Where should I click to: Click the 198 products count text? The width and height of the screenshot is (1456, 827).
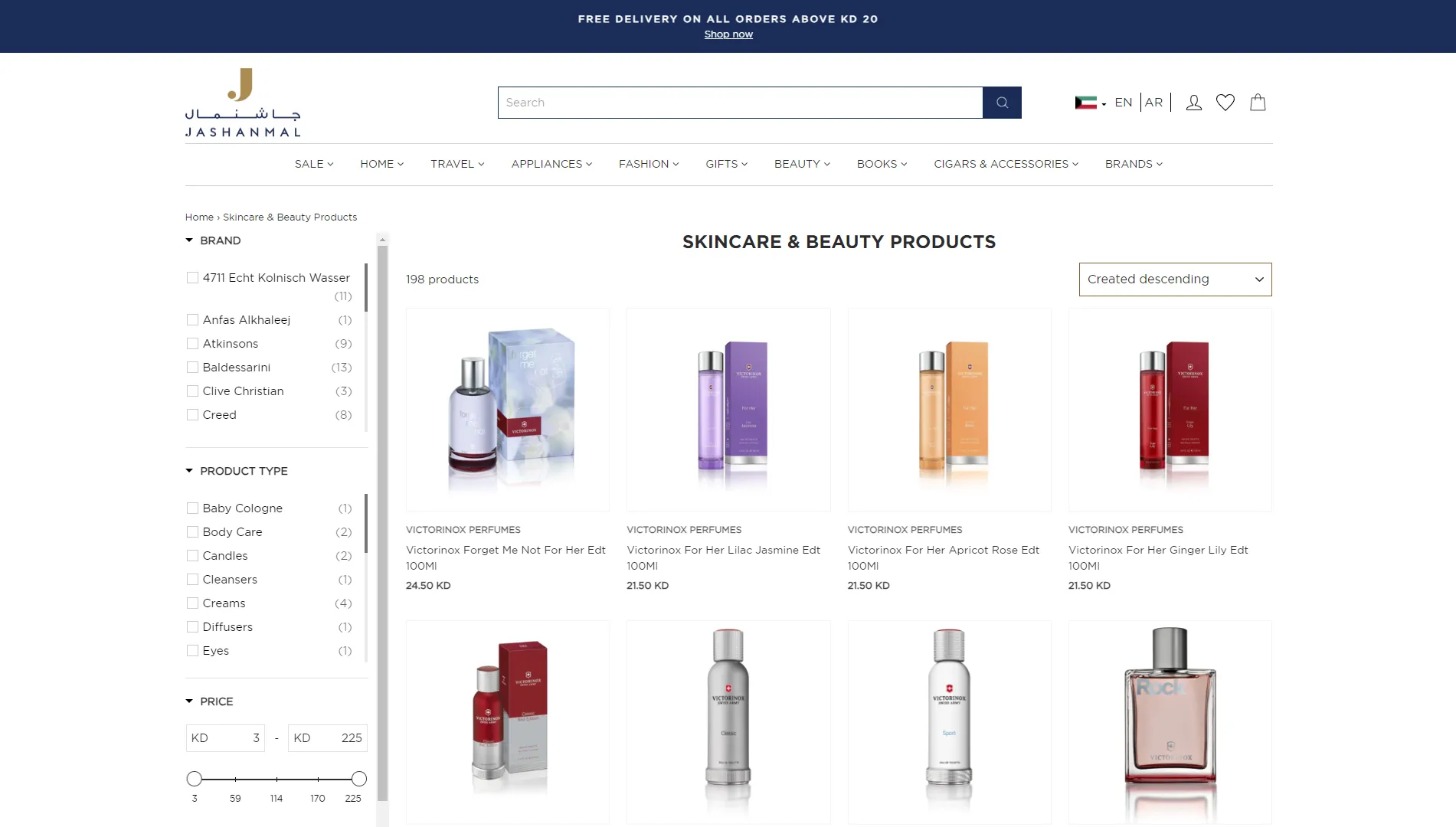tap(442, 279)
